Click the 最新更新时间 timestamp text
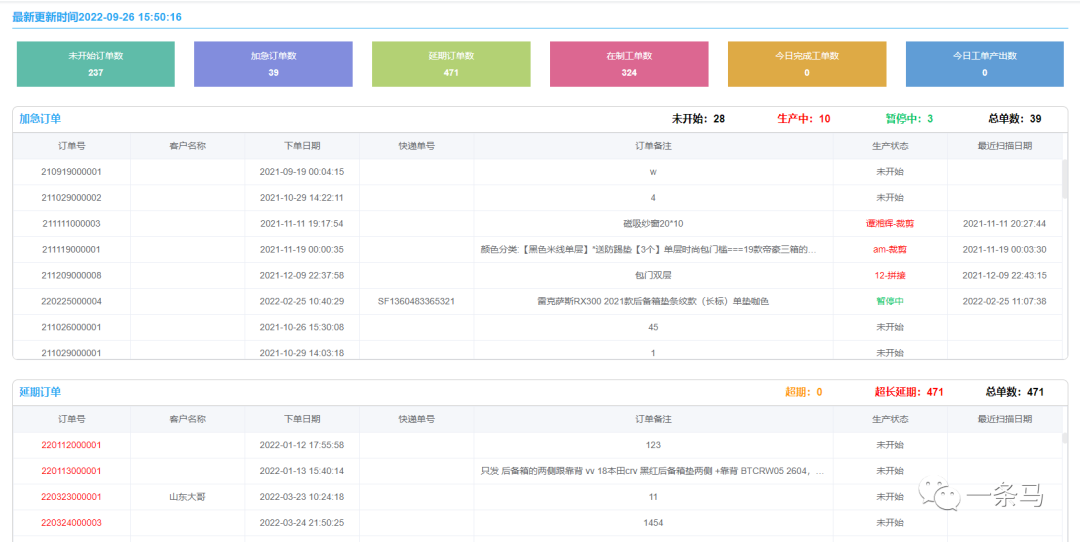The height and width of the screenshot is (542, 1080). coord(97,17)
